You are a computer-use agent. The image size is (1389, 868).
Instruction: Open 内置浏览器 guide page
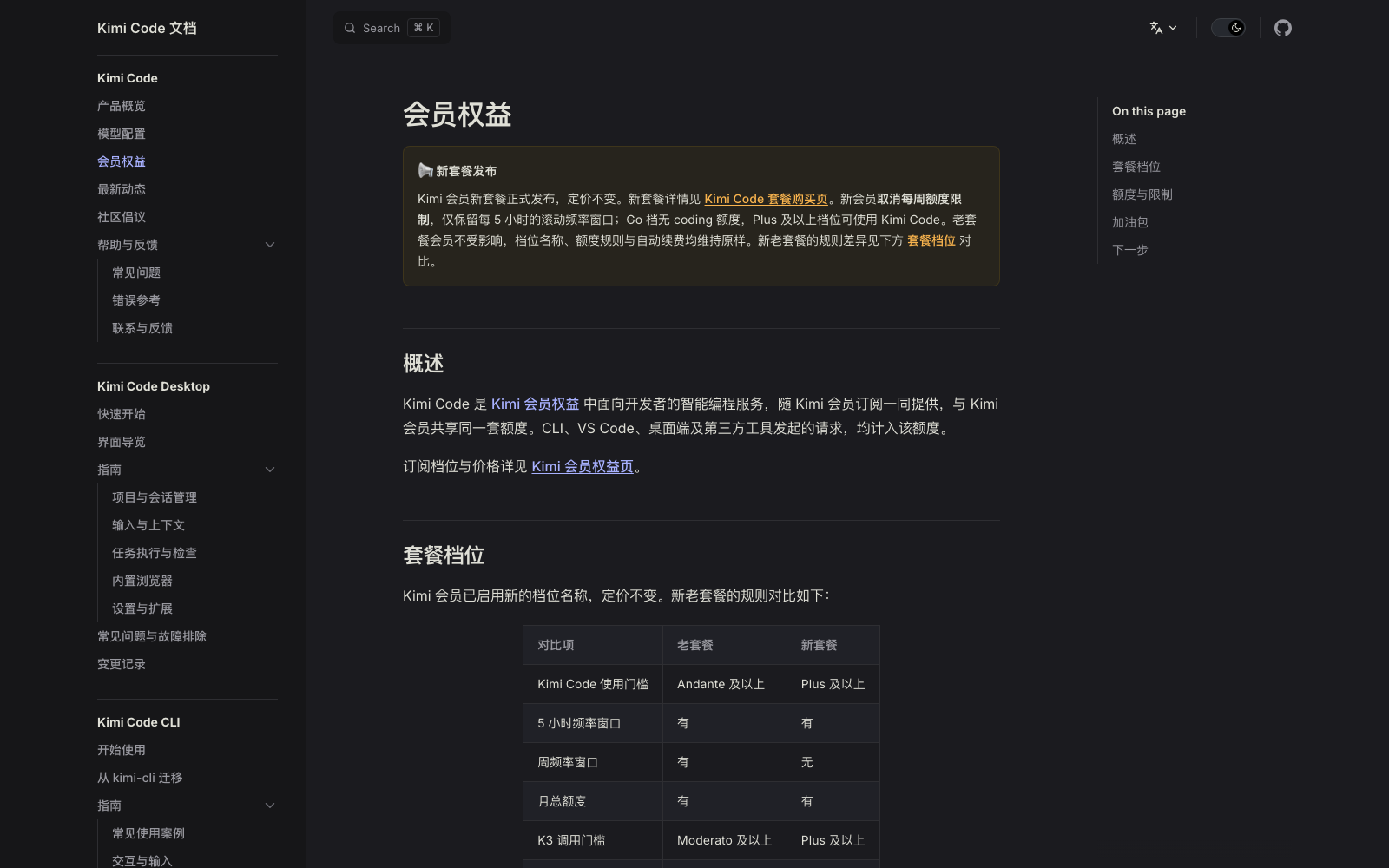tap(142, 581)
